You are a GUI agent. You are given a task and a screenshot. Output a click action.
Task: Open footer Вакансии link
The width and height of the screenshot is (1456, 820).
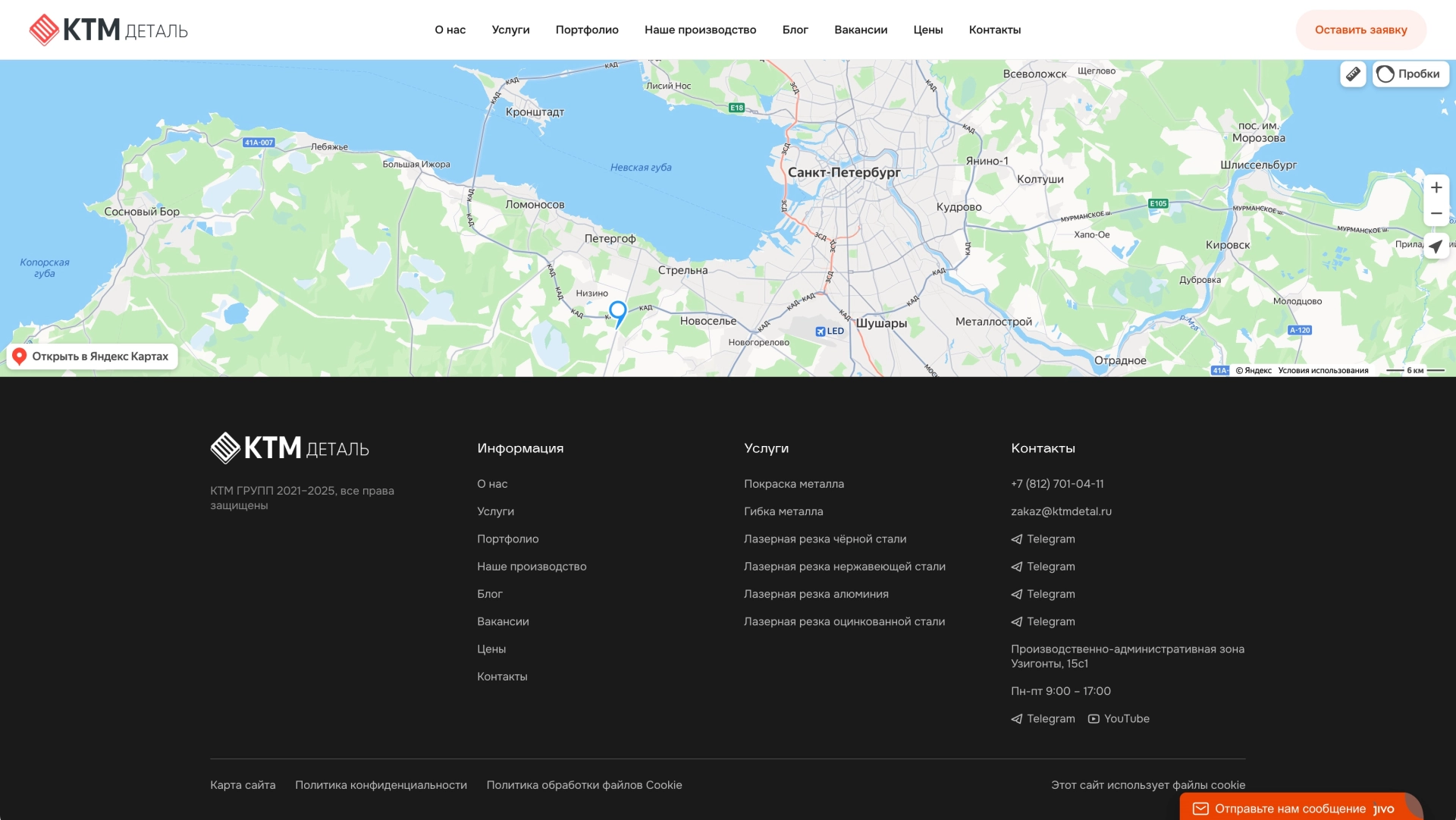503,621
